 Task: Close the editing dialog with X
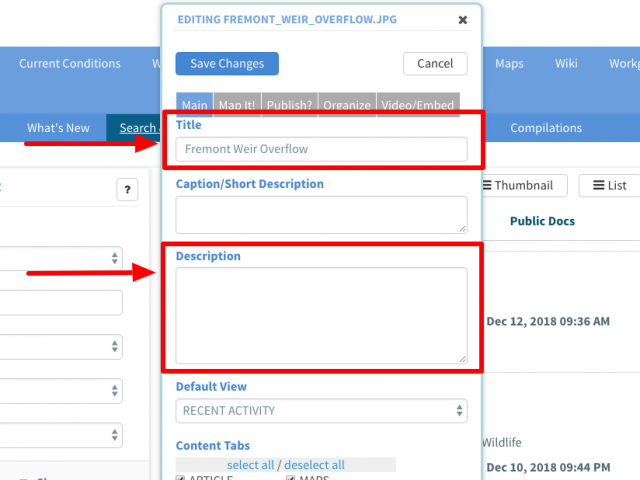pos(462,19)
